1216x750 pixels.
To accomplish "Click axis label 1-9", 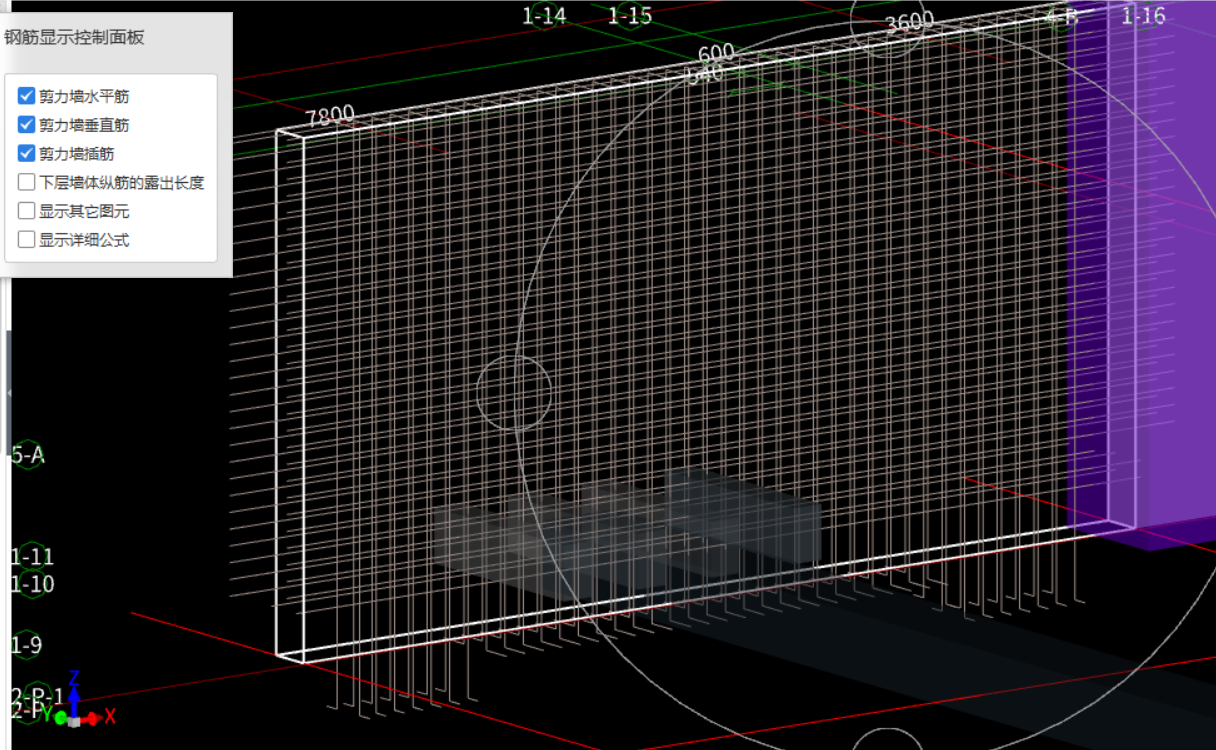I will (x=27, y=645).
